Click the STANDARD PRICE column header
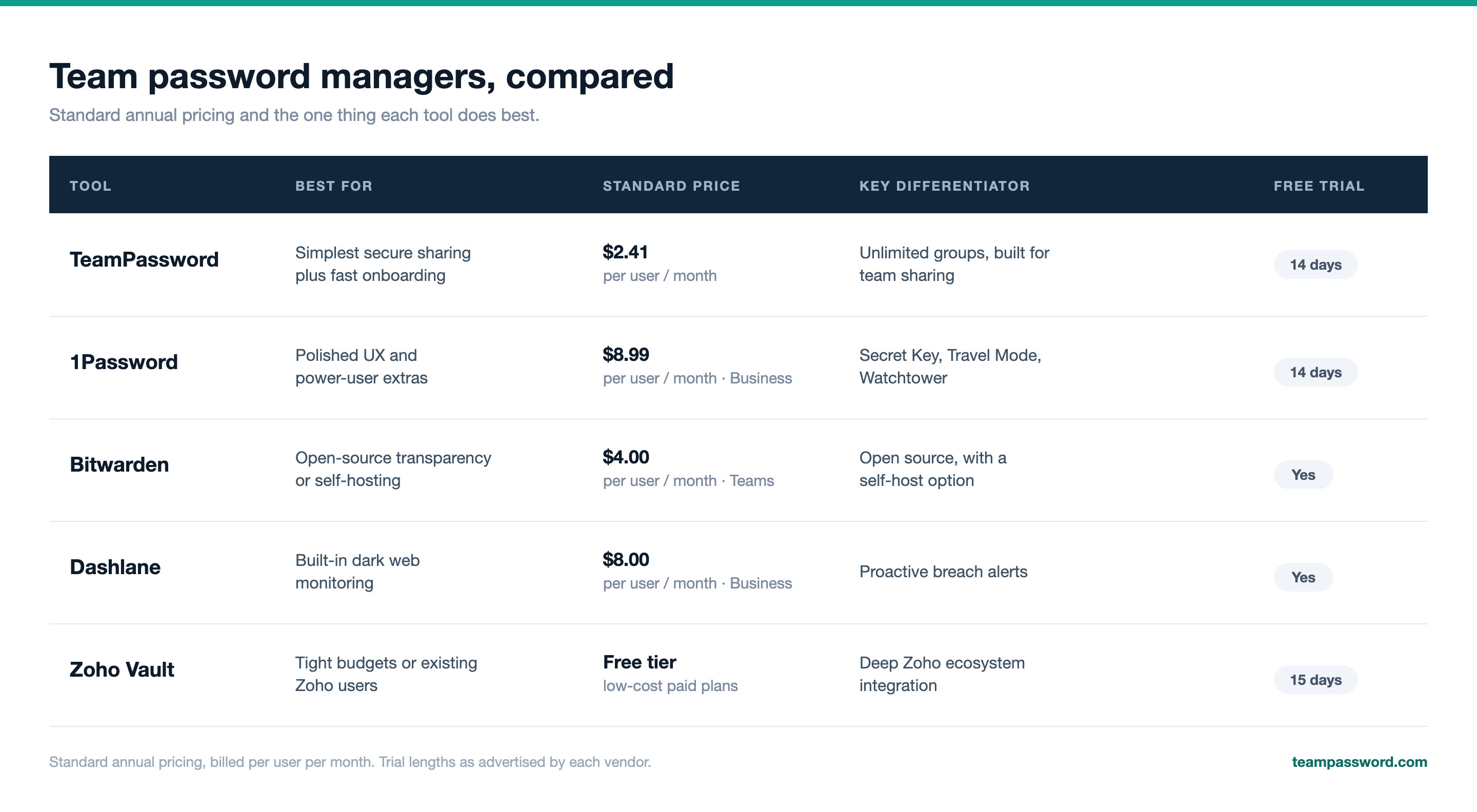Screen dimensions: 1477x812 tap(671, 186)
